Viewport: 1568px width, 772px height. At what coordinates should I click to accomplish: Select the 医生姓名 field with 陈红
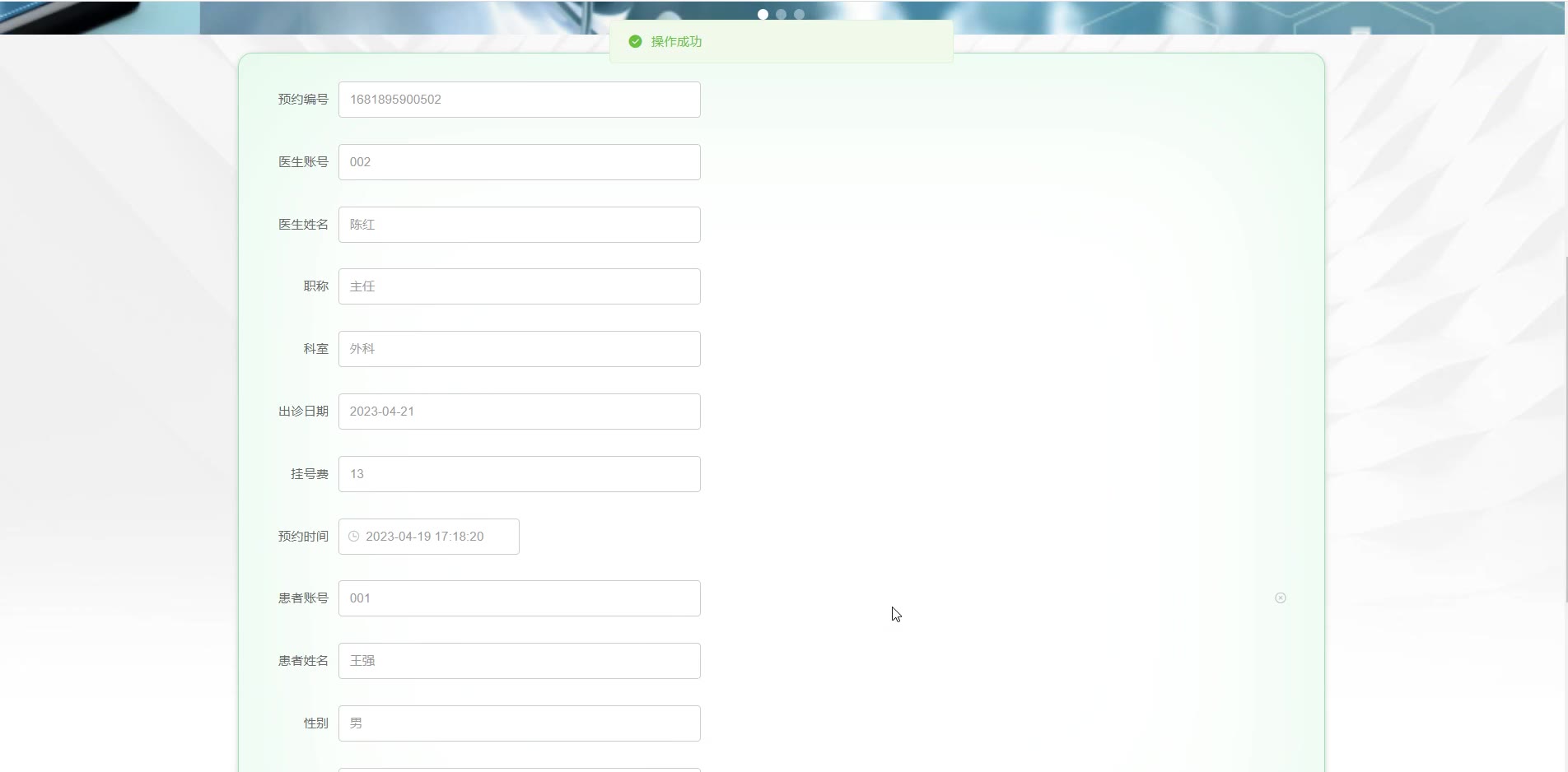click(x=519, y=225)
